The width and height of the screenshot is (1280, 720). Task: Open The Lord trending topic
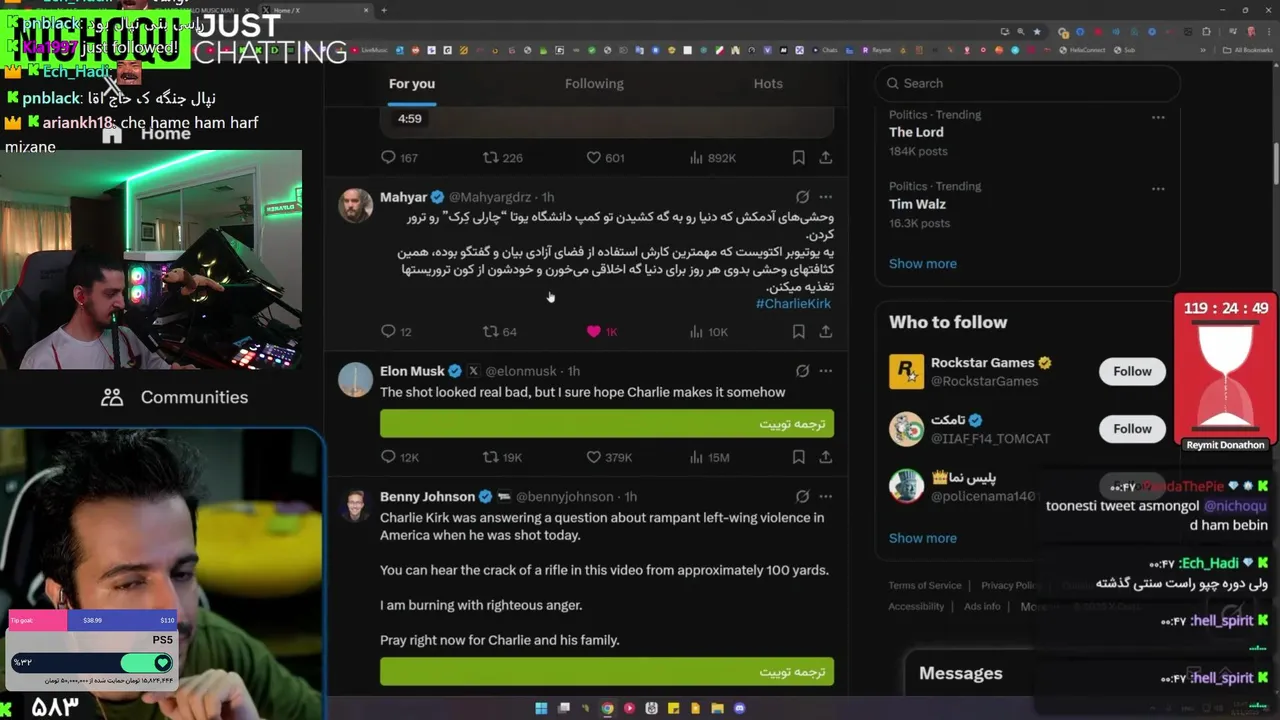tap(916, 132)
